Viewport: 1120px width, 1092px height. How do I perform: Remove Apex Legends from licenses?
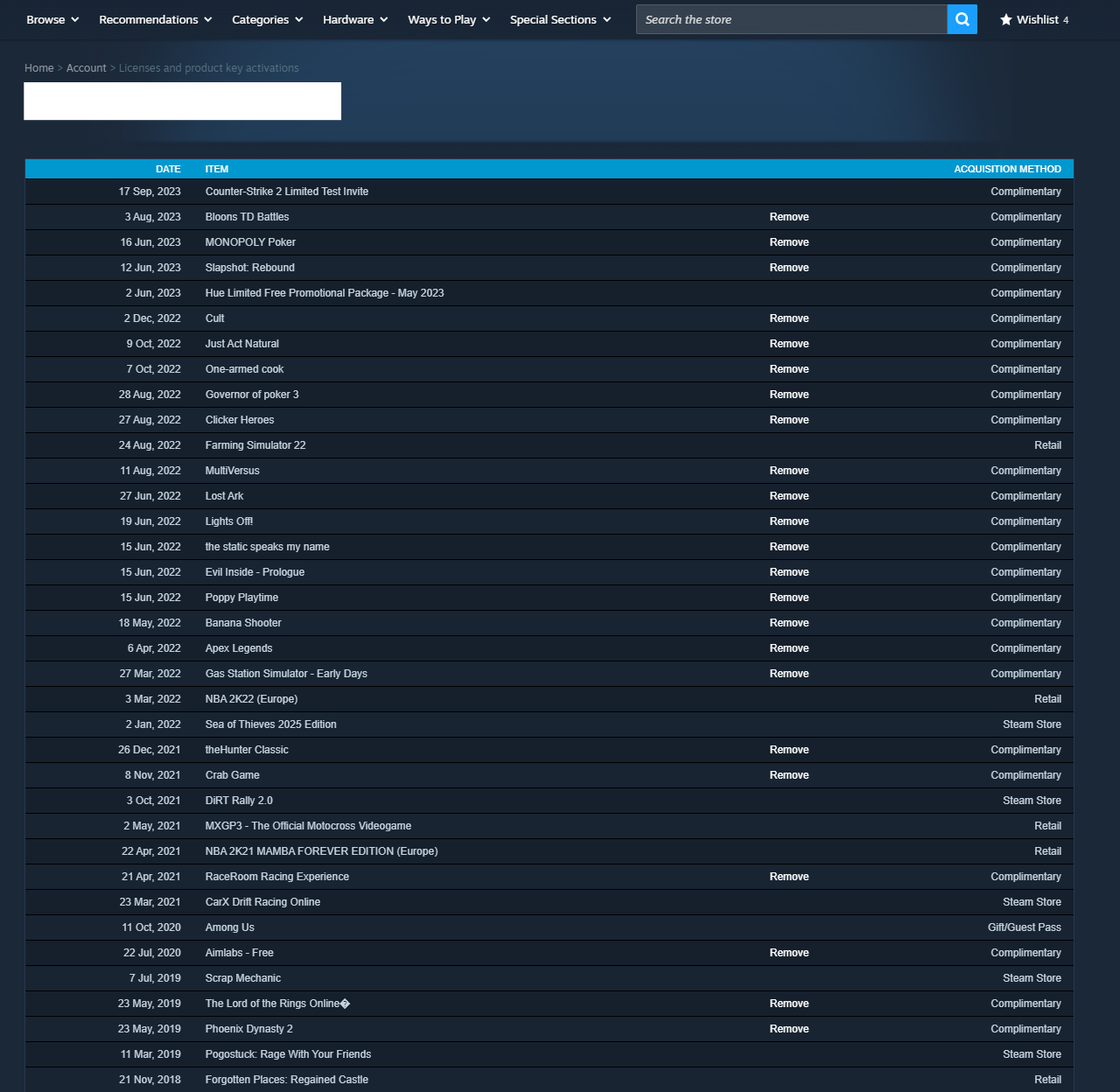(788, 647)
